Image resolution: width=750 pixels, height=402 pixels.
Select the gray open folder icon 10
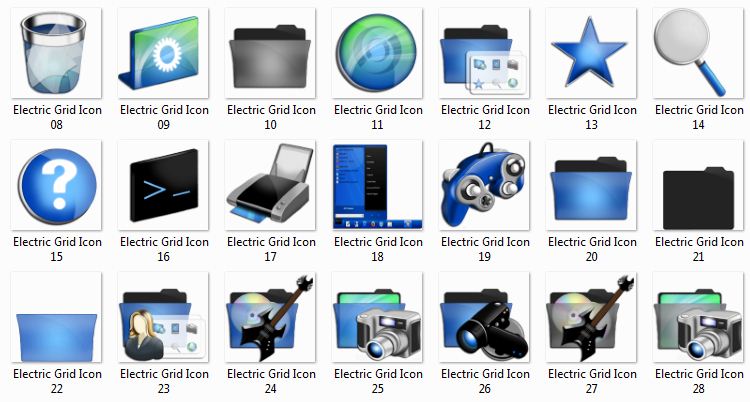[270, 53]
